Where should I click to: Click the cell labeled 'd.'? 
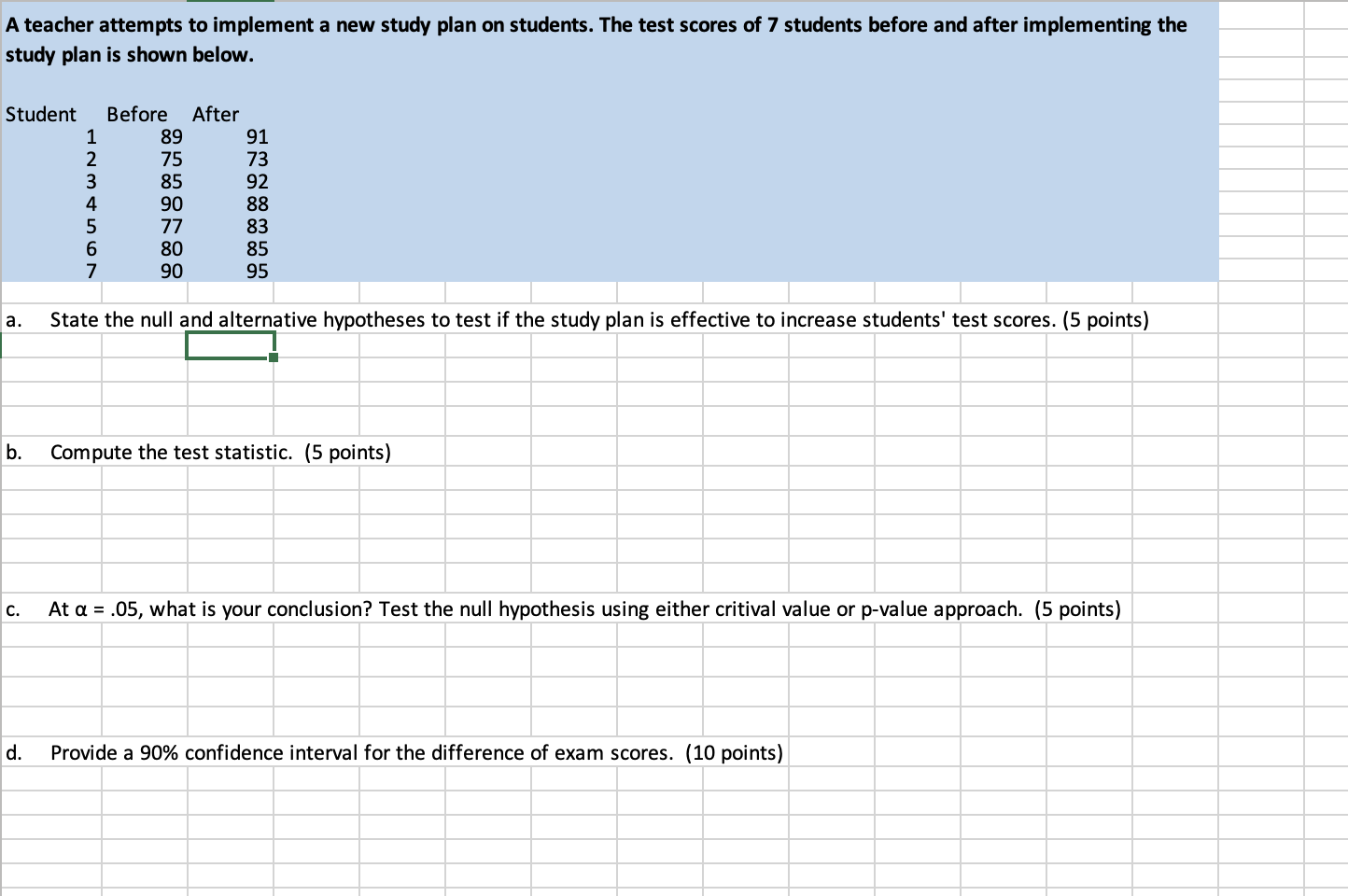pos(13,752)
